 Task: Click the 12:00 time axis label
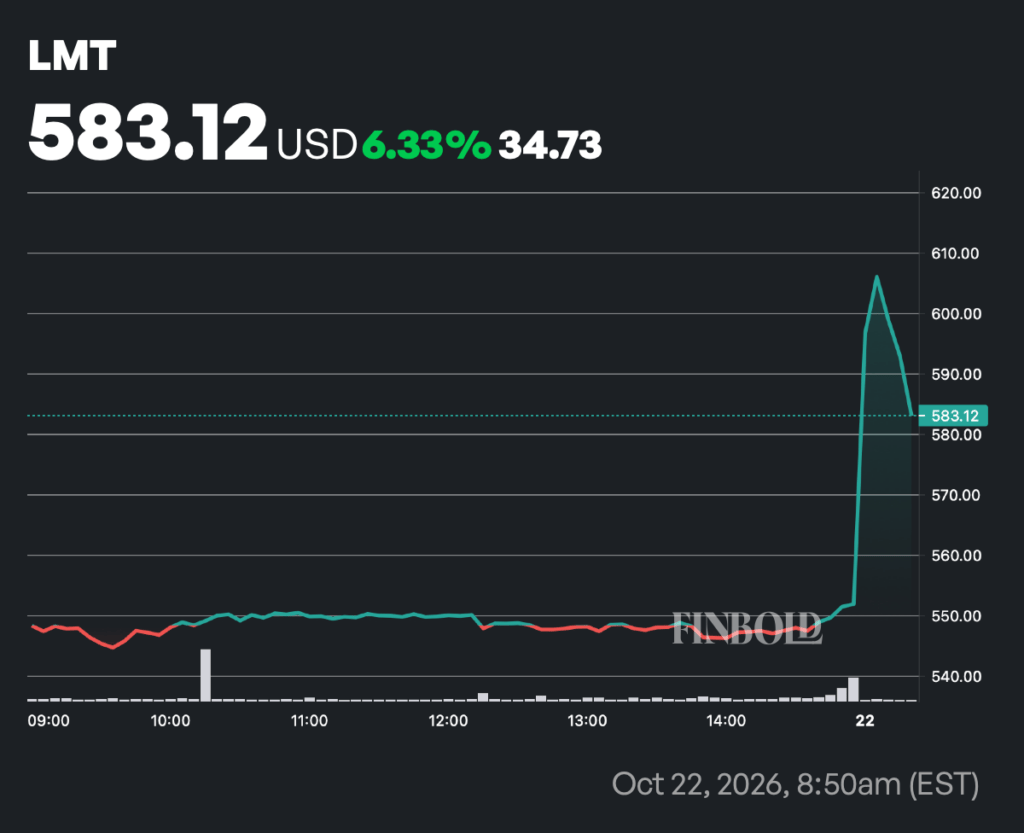[448, 721]
